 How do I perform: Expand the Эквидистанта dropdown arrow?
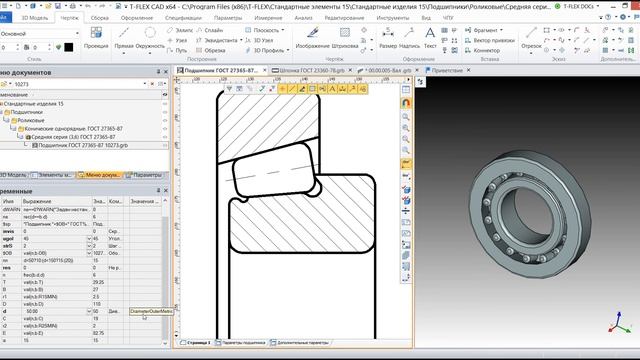(x=241, y=40)
